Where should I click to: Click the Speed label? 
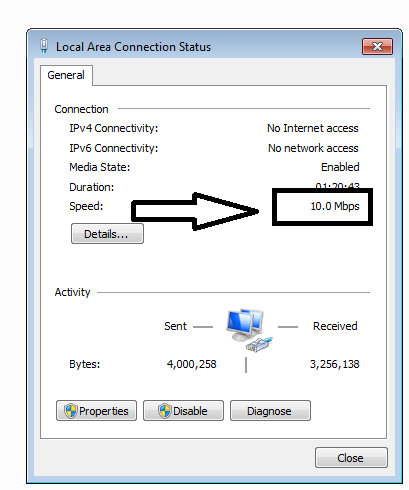[86, 206]
